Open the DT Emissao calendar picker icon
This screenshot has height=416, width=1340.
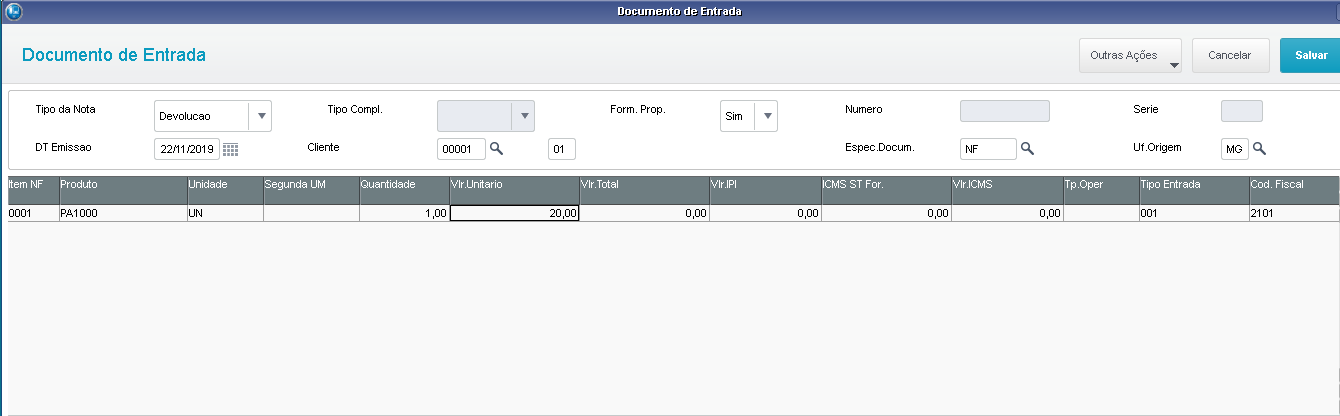click(x=231, y=149)
